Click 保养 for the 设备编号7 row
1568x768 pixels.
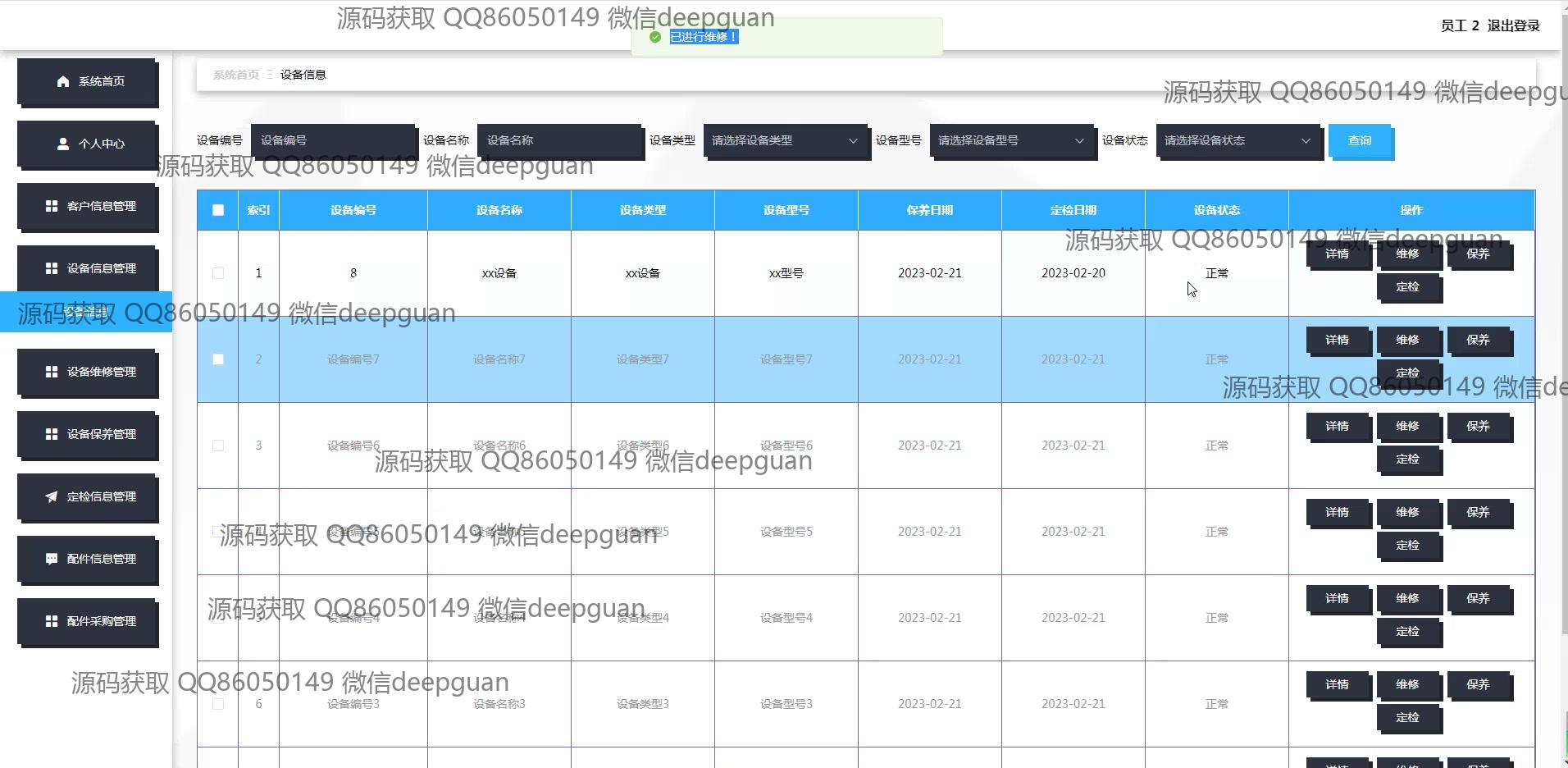pos(1479,341)
